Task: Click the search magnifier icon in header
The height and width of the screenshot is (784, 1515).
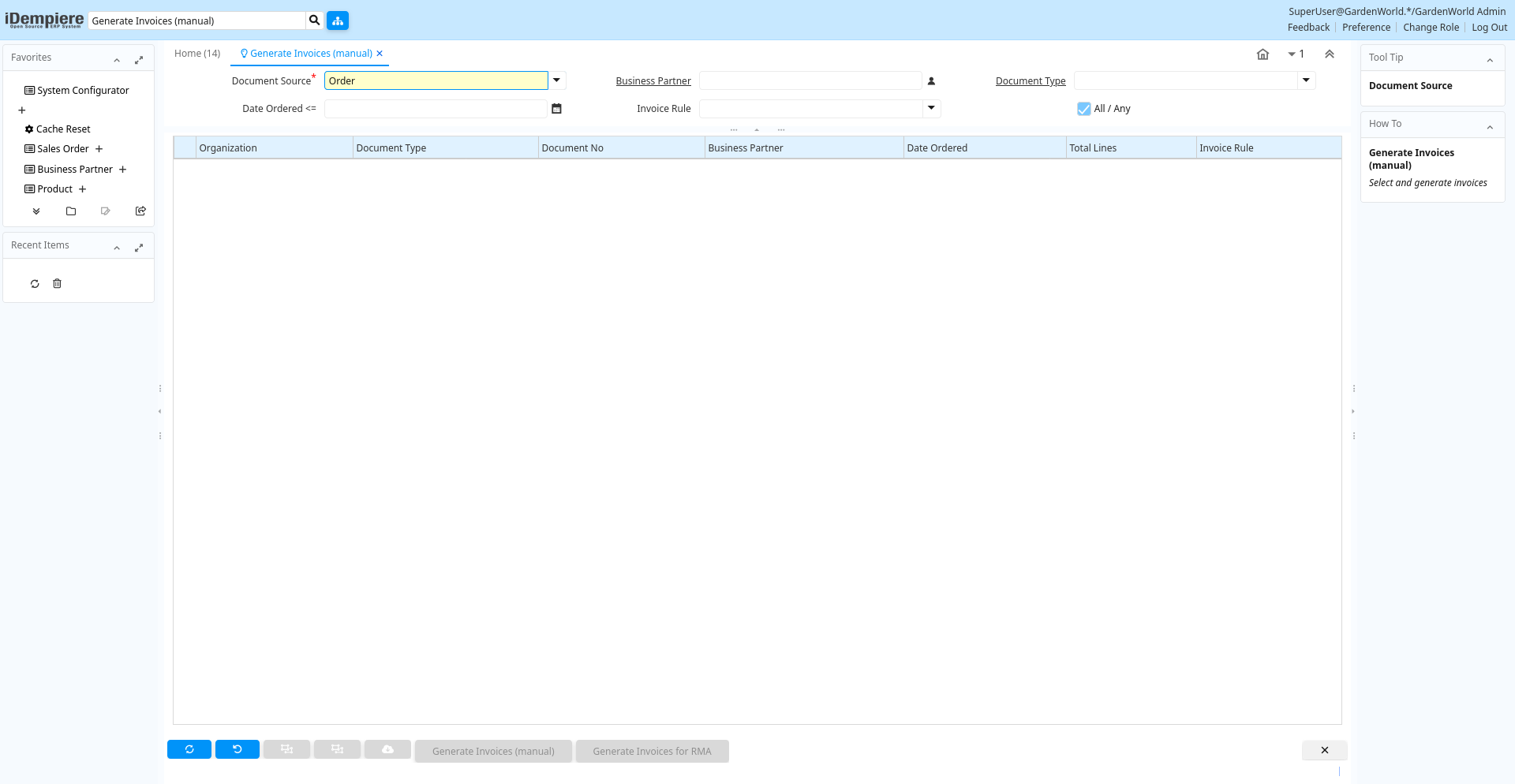Action: 314,21
